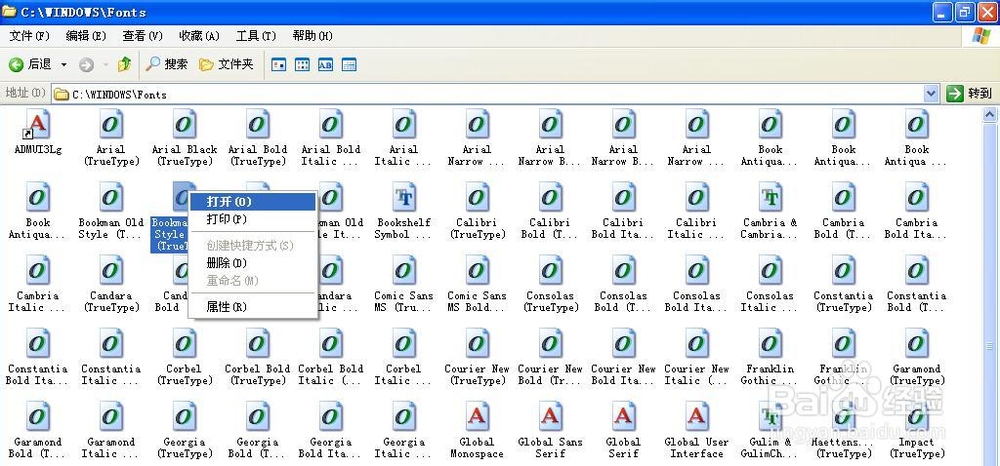Select the Global Sans Serif font icon
Screen dimensions: 1000x466
click(550, 418)
